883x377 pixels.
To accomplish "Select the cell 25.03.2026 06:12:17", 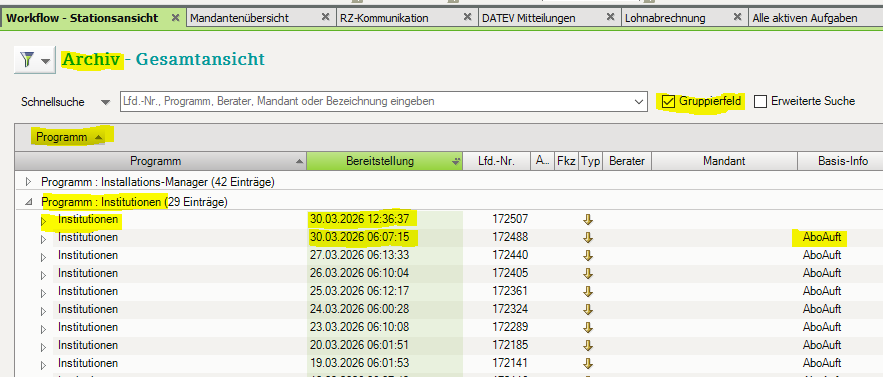I will (359, 291).
